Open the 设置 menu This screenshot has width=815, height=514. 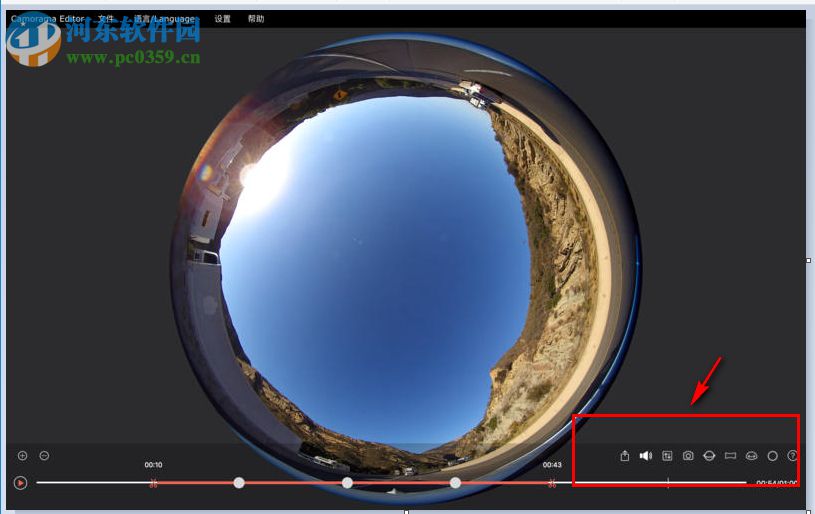[x=222, y=19]
